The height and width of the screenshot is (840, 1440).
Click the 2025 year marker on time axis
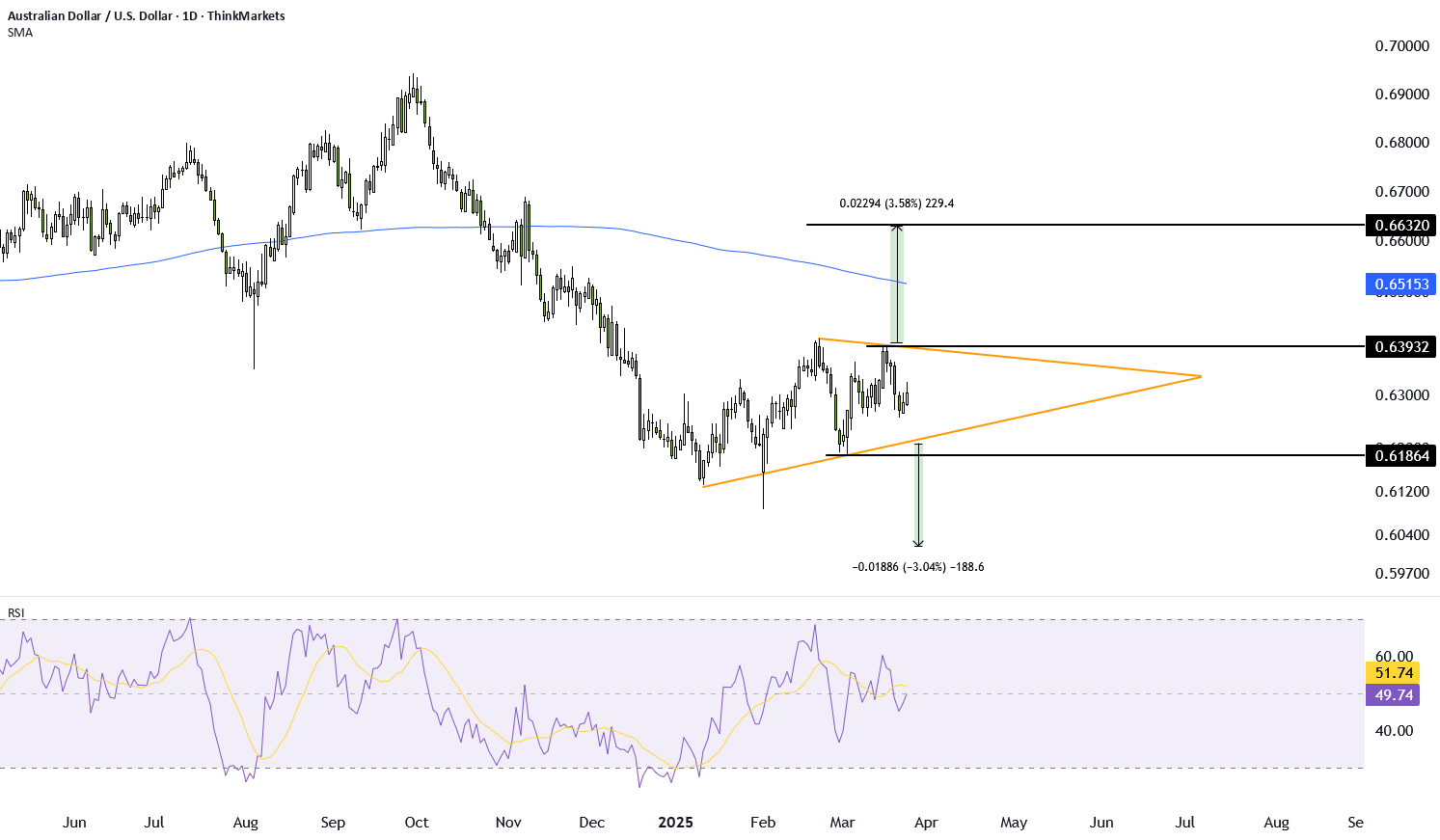coord(675,823)
